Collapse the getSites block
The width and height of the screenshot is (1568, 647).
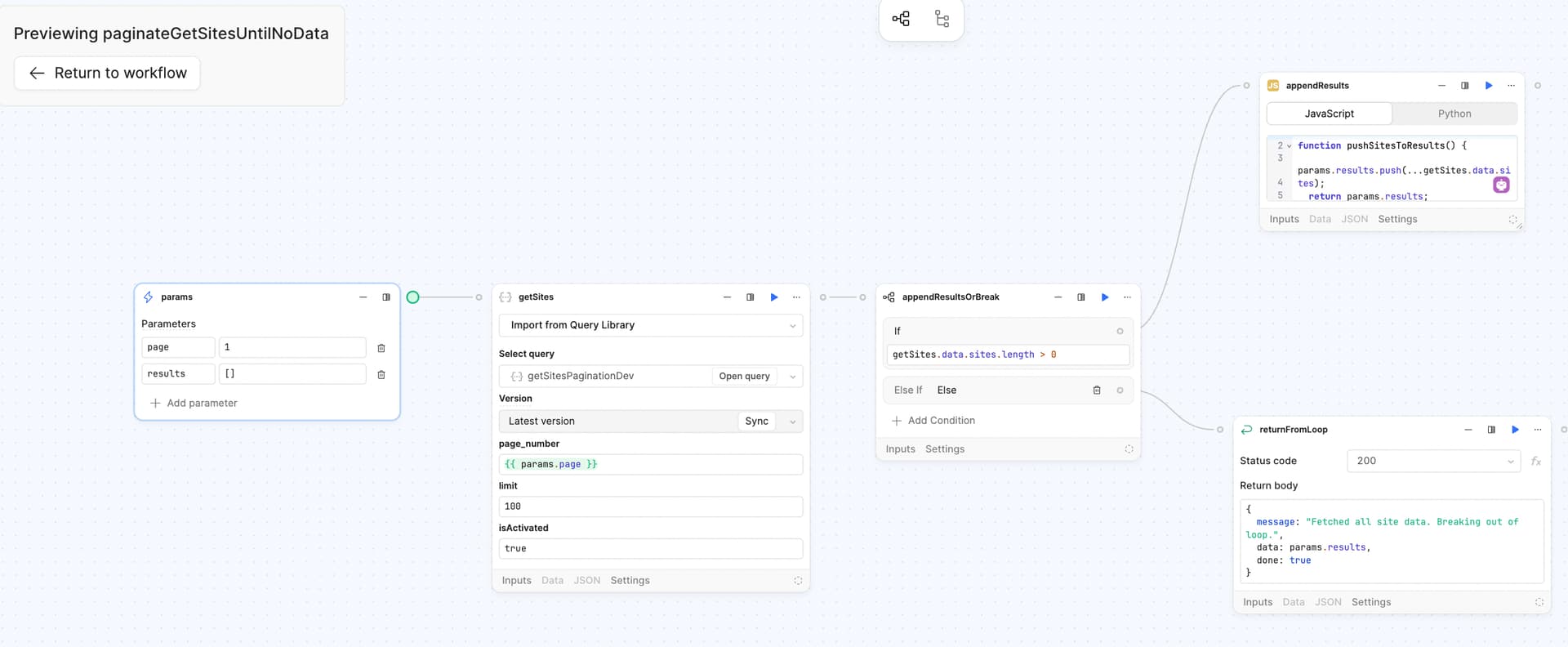point(727,297)
